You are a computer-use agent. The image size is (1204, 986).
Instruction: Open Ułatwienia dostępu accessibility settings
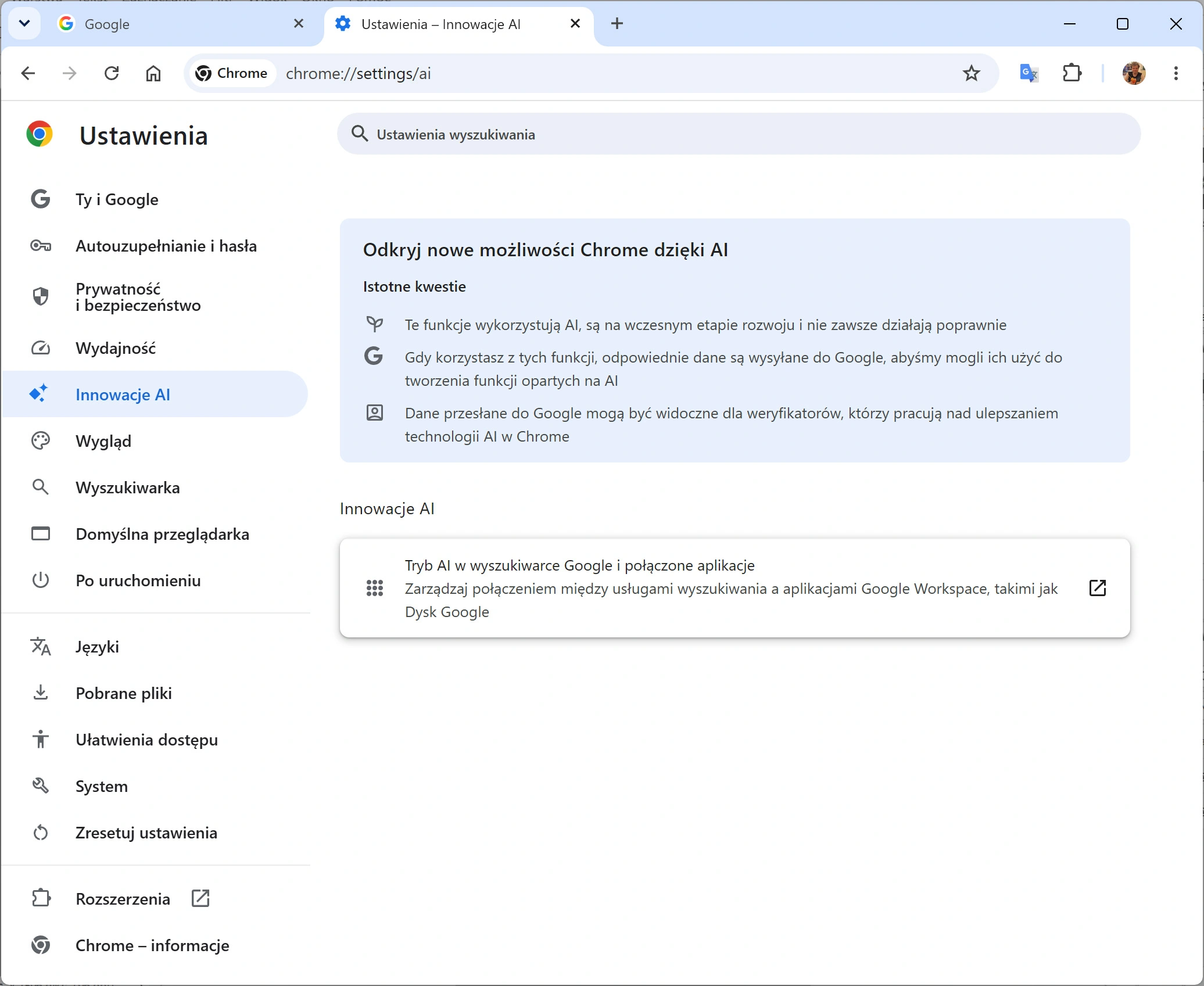155,740
